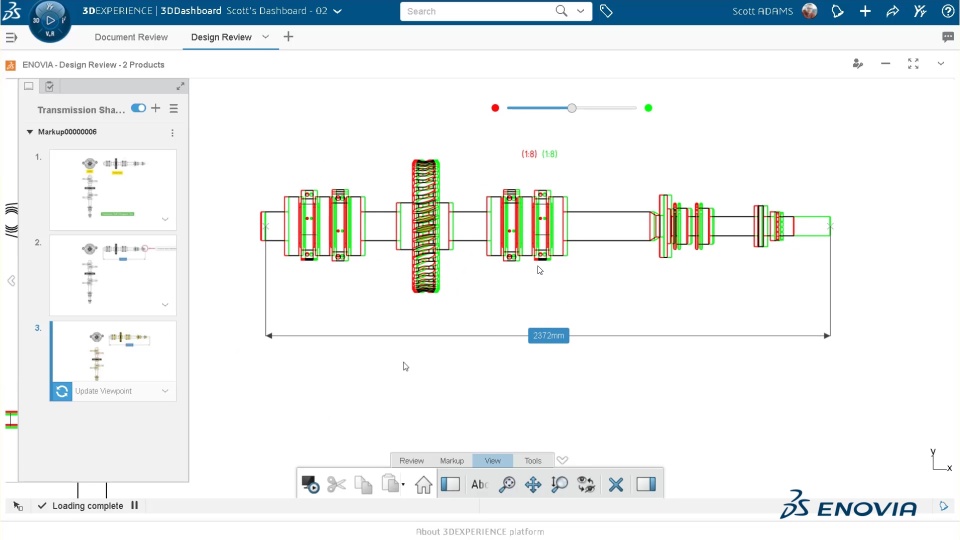Image resolution: width=960 pixels, height=540 pixels.
Task: Click the play arrow beside ENOVIA logo
Action: (943, 506)
